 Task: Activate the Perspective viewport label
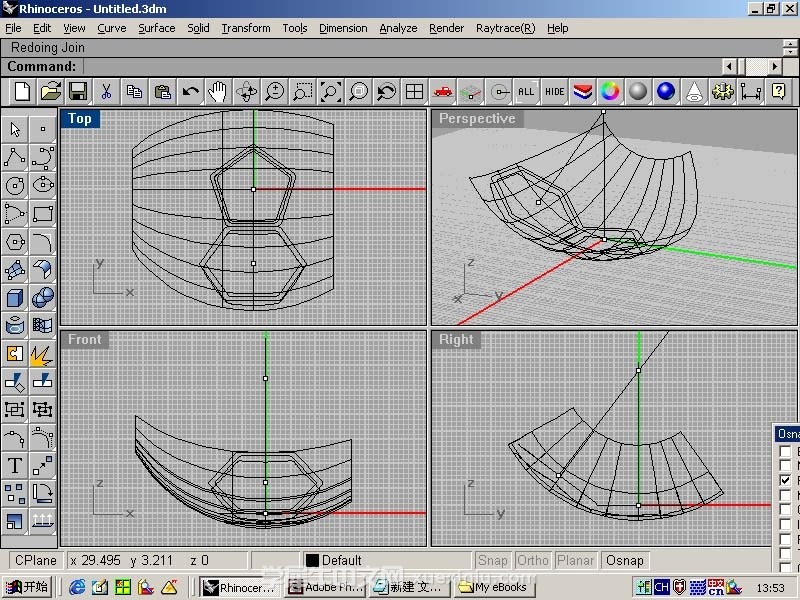pyautogui.click(x=477, y=118)
